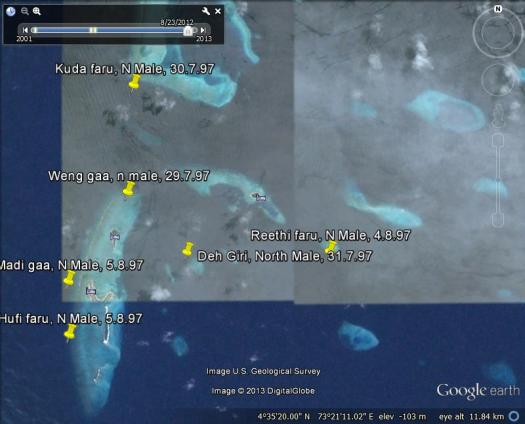The width and height of the screenshot is (525, 424).
Task: Click the '2013' end year label
Action: pos(204,39)
